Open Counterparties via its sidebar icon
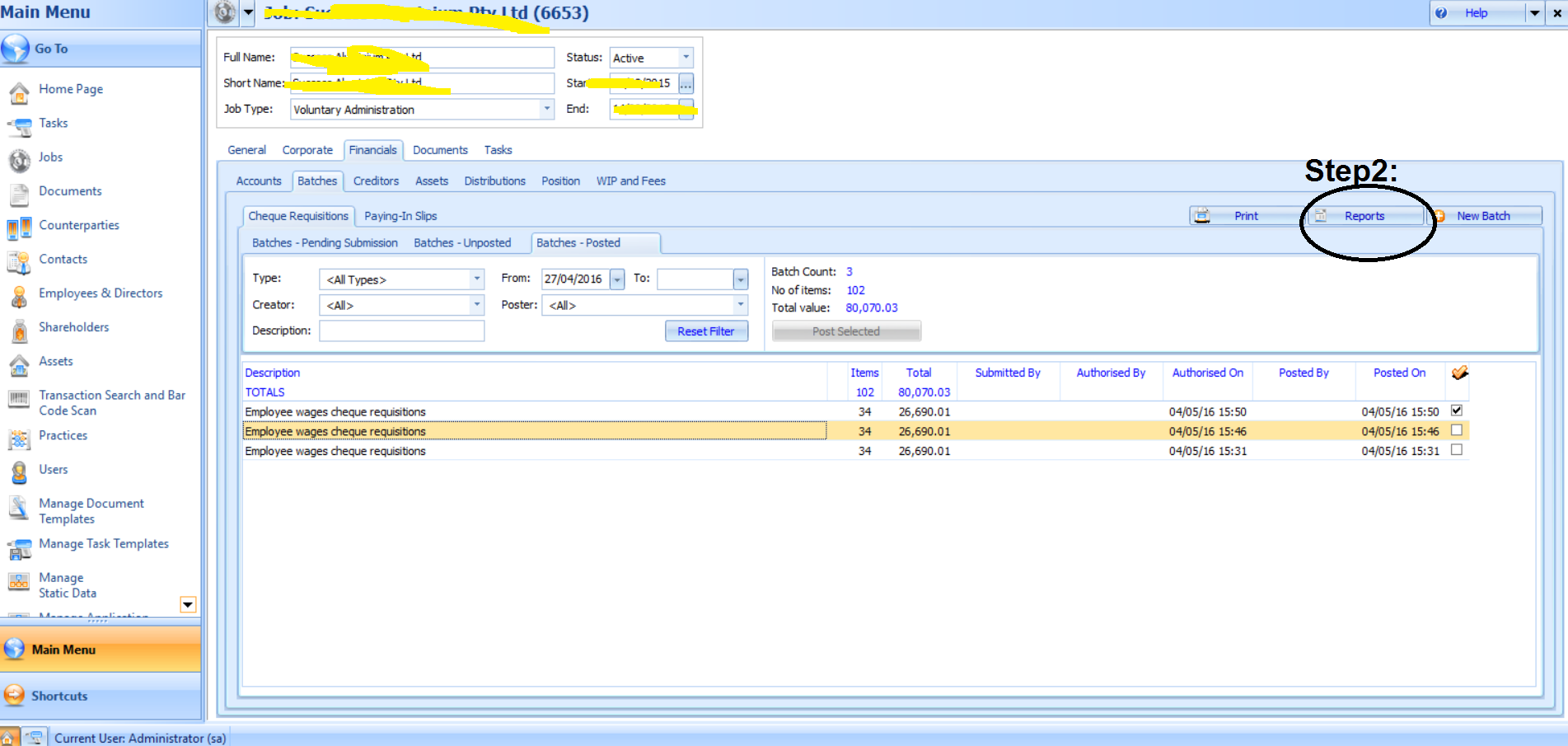Screen dimensions: 1568x746 coord(19,228)
